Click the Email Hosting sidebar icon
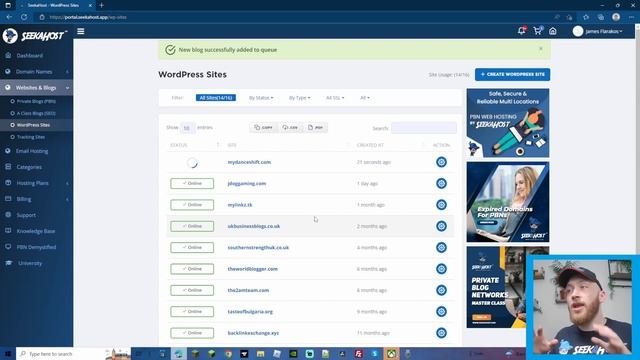Viewport: 640px width, 360px height. click(8, 151)
